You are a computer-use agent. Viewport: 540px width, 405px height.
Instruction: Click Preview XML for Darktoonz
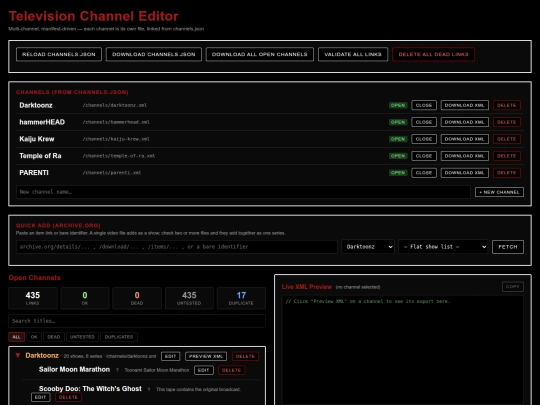pyautogui.click(x=206, y=356)
